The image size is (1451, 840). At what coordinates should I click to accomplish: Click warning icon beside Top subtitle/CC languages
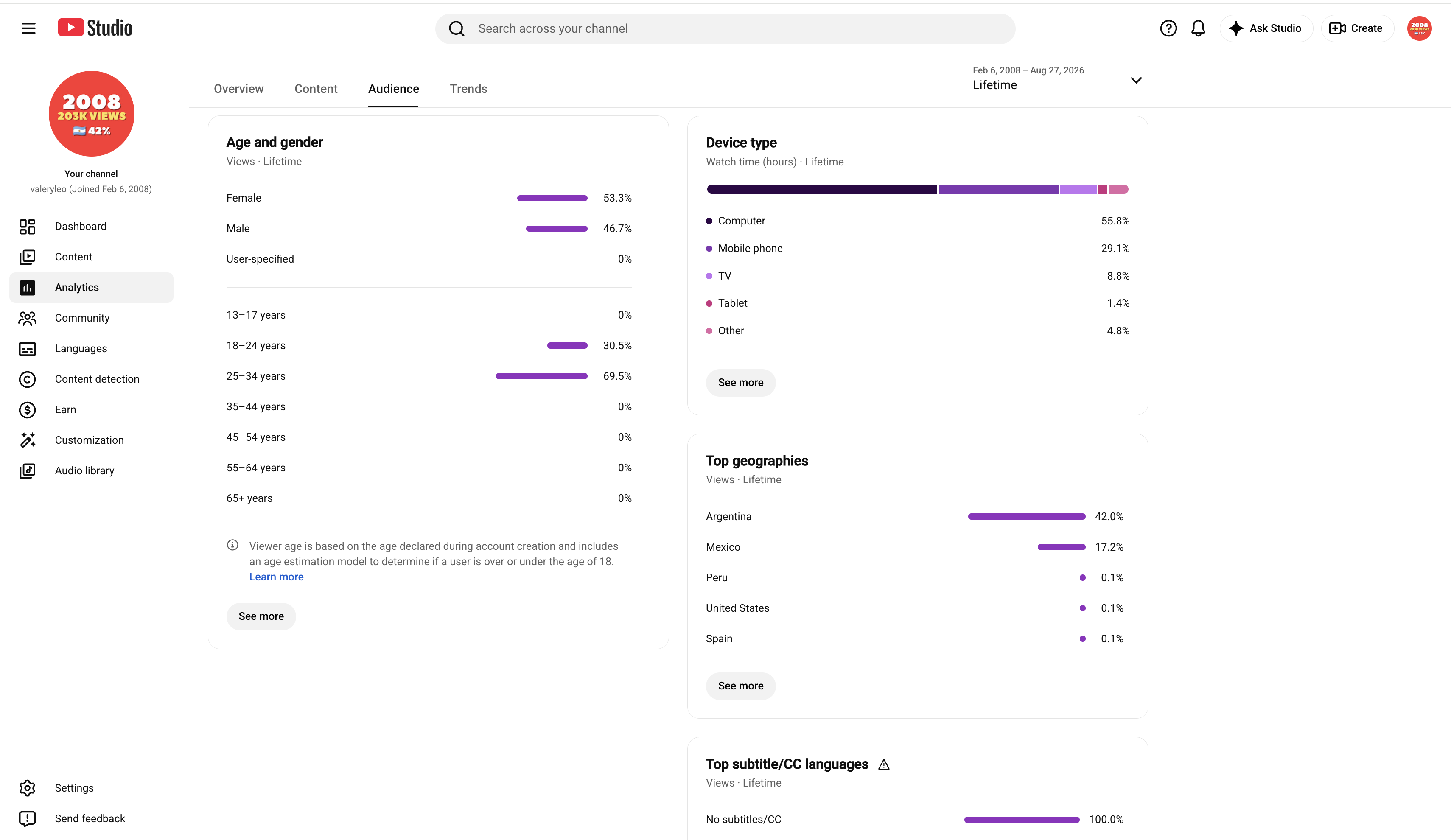pos(883,764)
